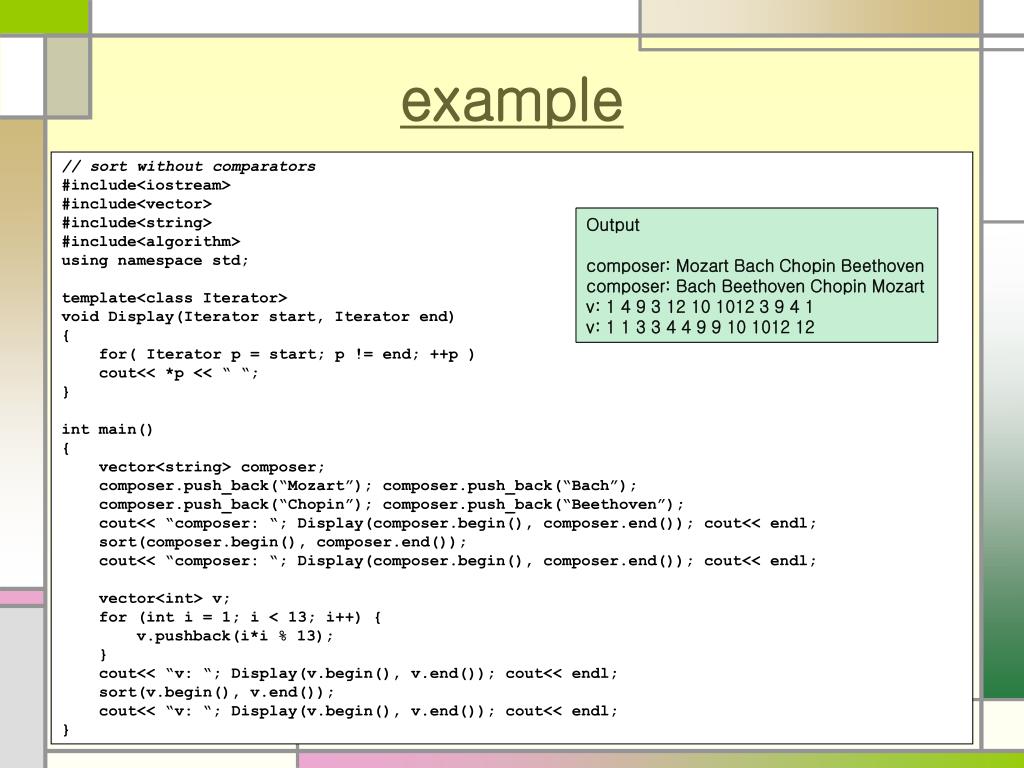Click 'template<class Iterator>' declaration
The width and height of the screenshot is (1024, 768).
tap(174, 298)
